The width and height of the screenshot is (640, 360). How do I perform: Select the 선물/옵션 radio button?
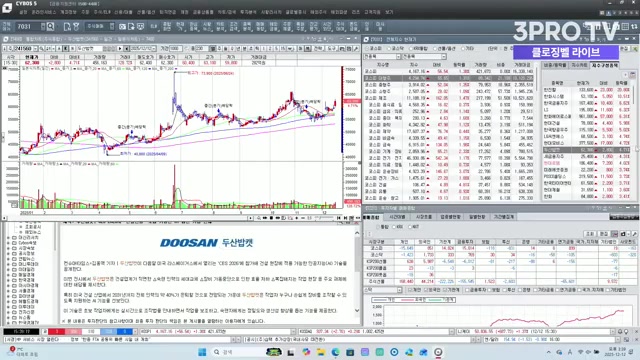[435, 49]
